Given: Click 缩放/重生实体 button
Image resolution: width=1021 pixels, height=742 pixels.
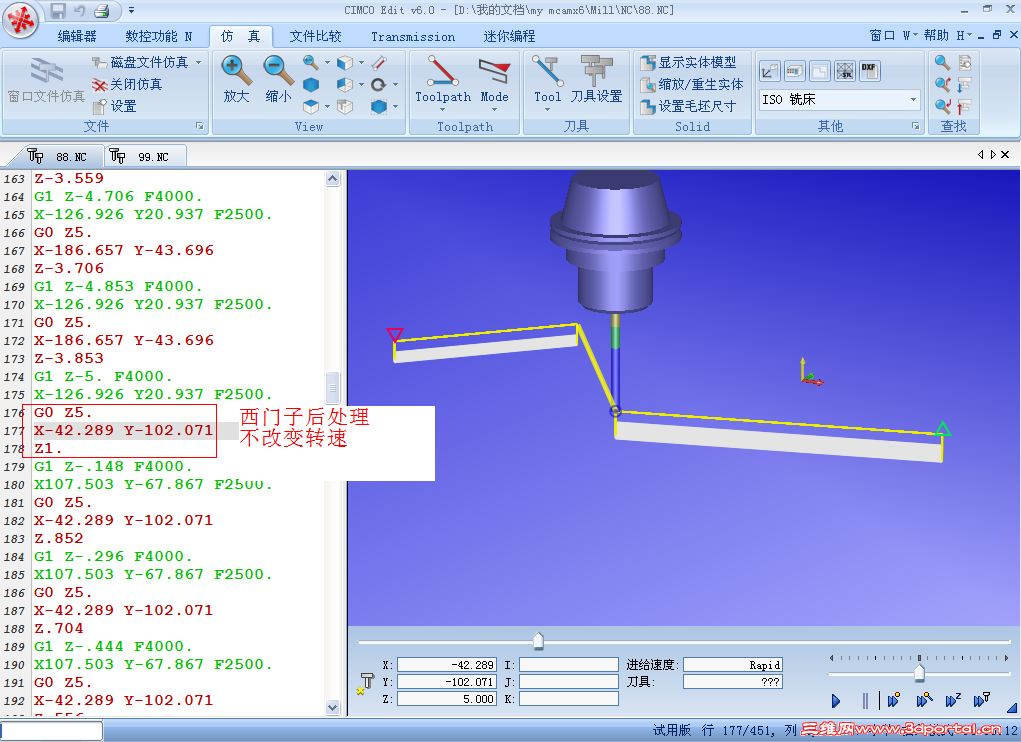Looking at the screenshot, I should point(692,84).
